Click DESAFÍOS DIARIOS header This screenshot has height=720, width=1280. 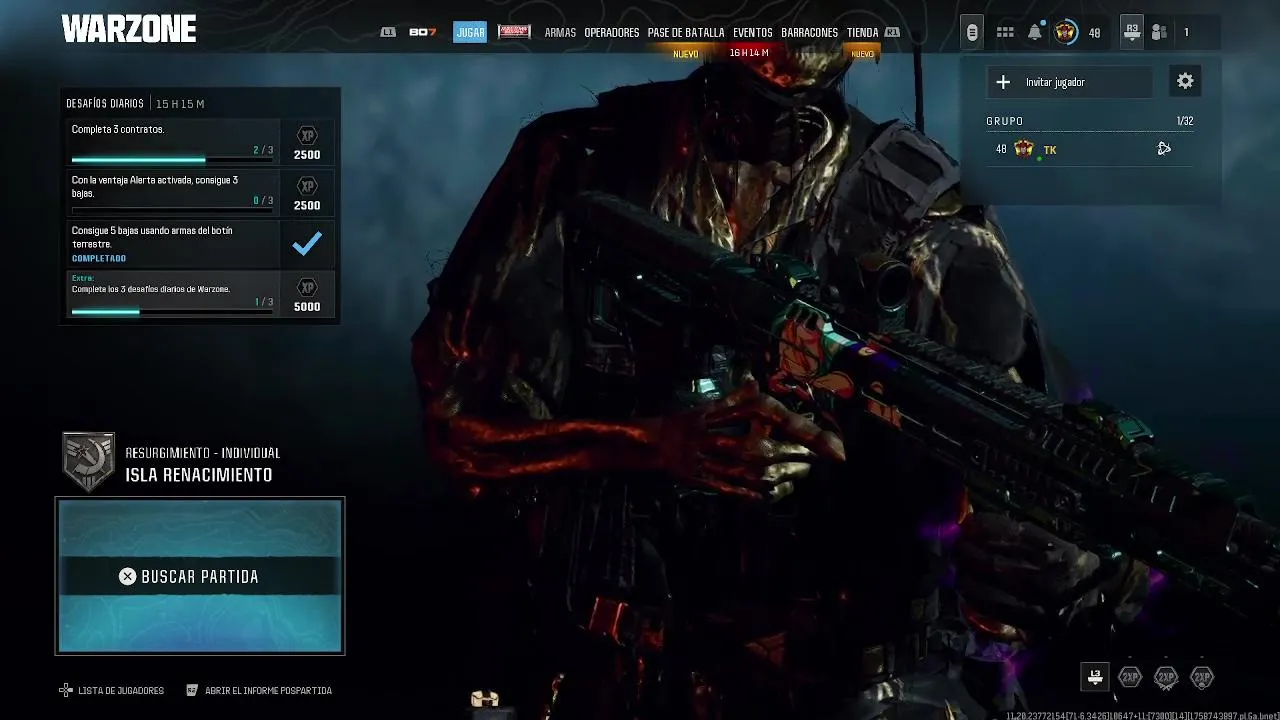[x=105, y=104]
